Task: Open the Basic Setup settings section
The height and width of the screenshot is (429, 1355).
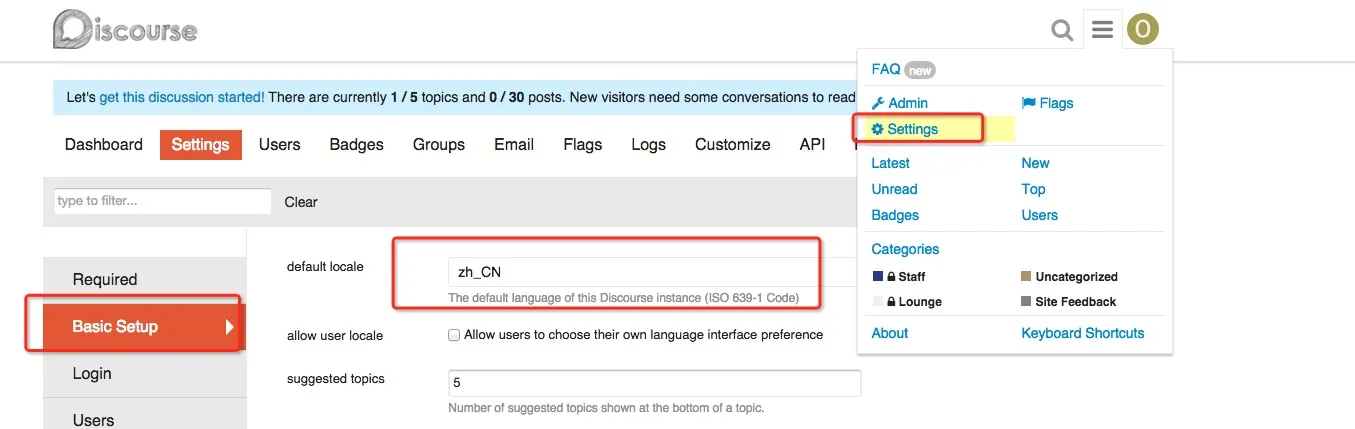Action: point(134,327)
